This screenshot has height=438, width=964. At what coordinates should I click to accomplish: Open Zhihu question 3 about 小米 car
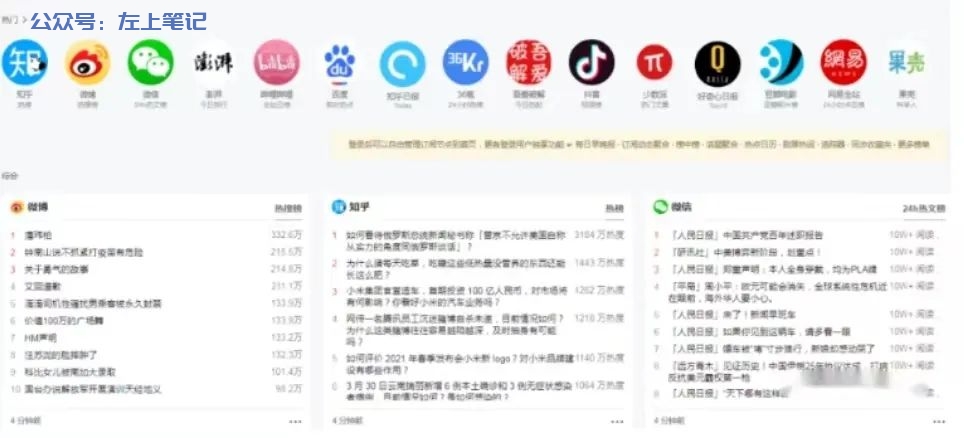(x=456, y=296)
